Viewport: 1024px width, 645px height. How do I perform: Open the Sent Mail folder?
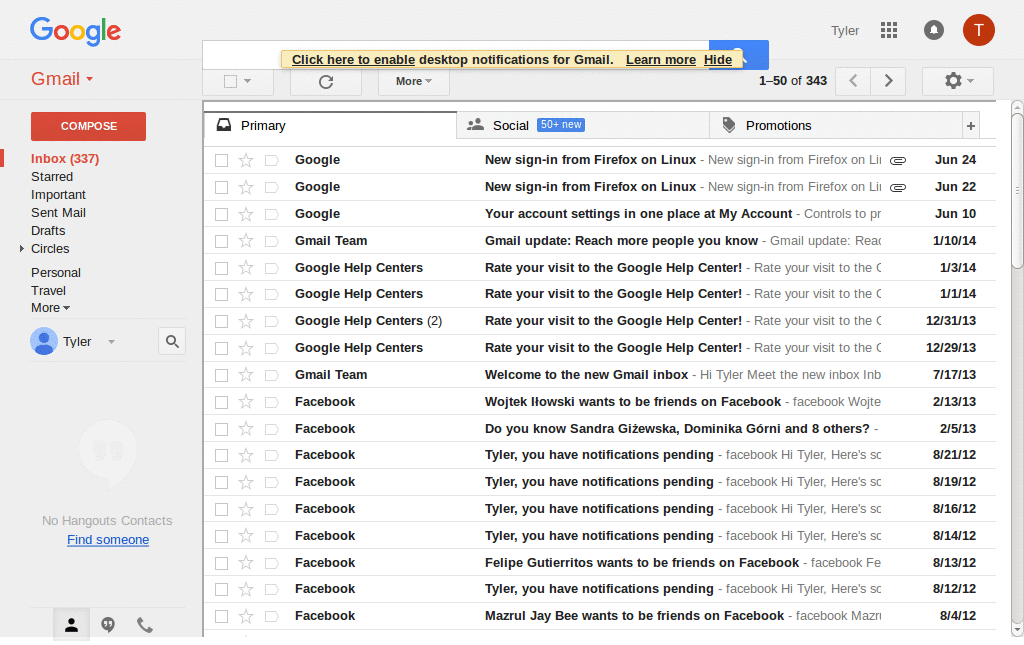click(x=58, y=213)
